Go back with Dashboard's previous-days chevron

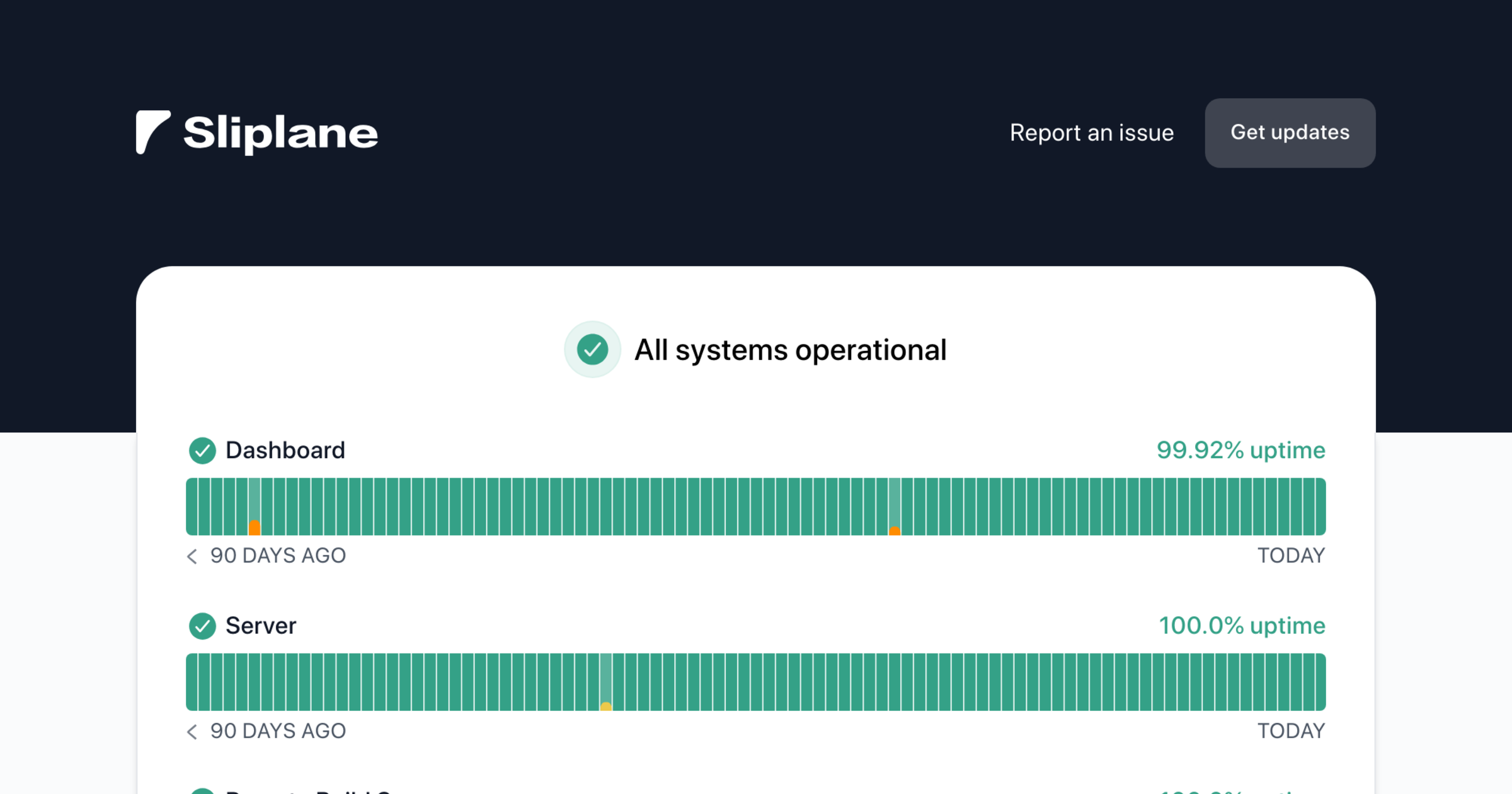[192, 556]
